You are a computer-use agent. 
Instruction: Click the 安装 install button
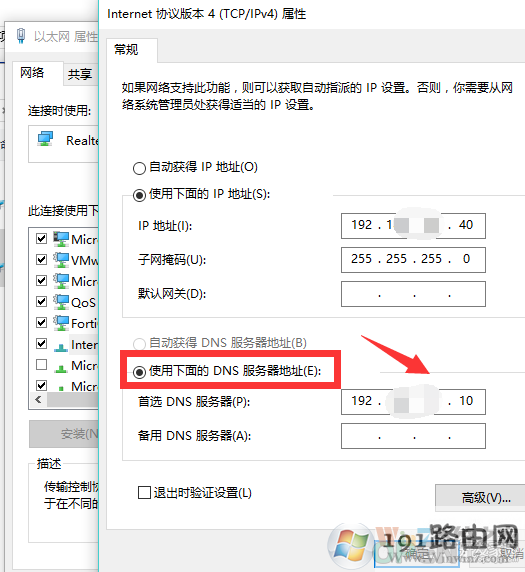click(x=64, y=434)
